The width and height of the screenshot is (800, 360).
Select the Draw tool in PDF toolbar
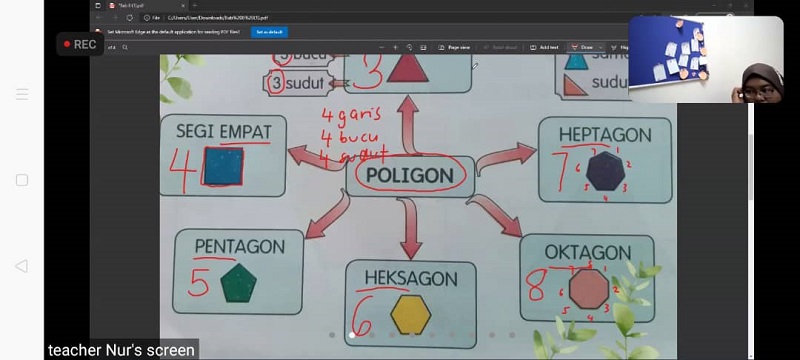583,47
